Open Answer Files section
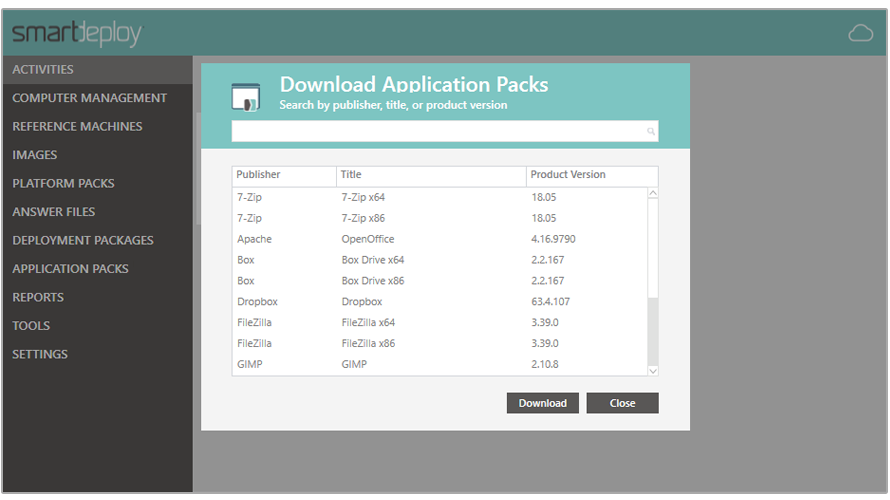 tap(97, 212)
